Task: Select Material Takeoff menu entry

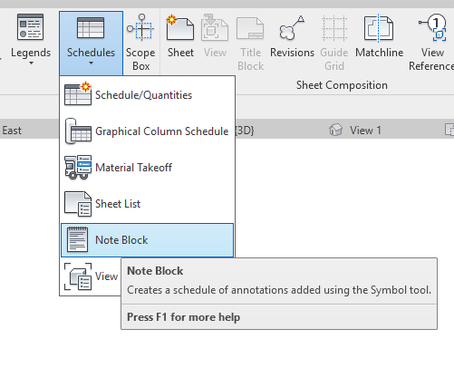Action: point(147,167)
